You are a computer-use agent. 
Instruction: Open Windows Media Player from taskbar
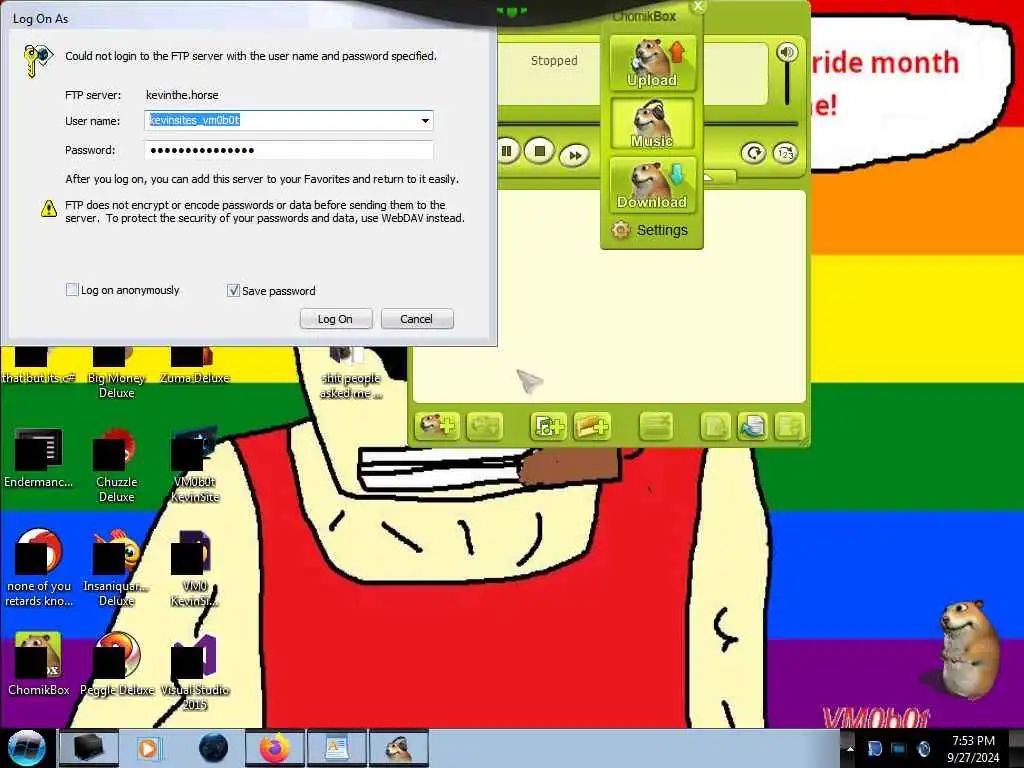(148, 748)
